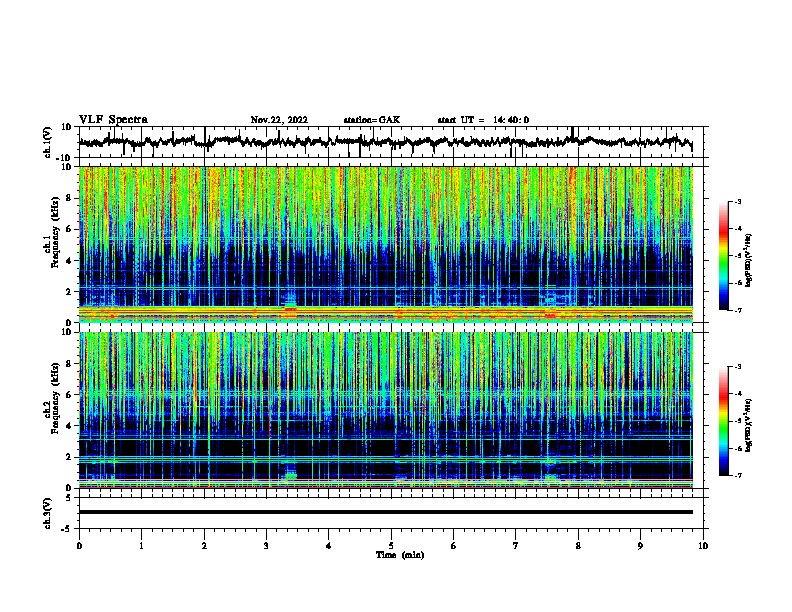
Task: Click time-axis tick label "3"
Action: point(266,546)
